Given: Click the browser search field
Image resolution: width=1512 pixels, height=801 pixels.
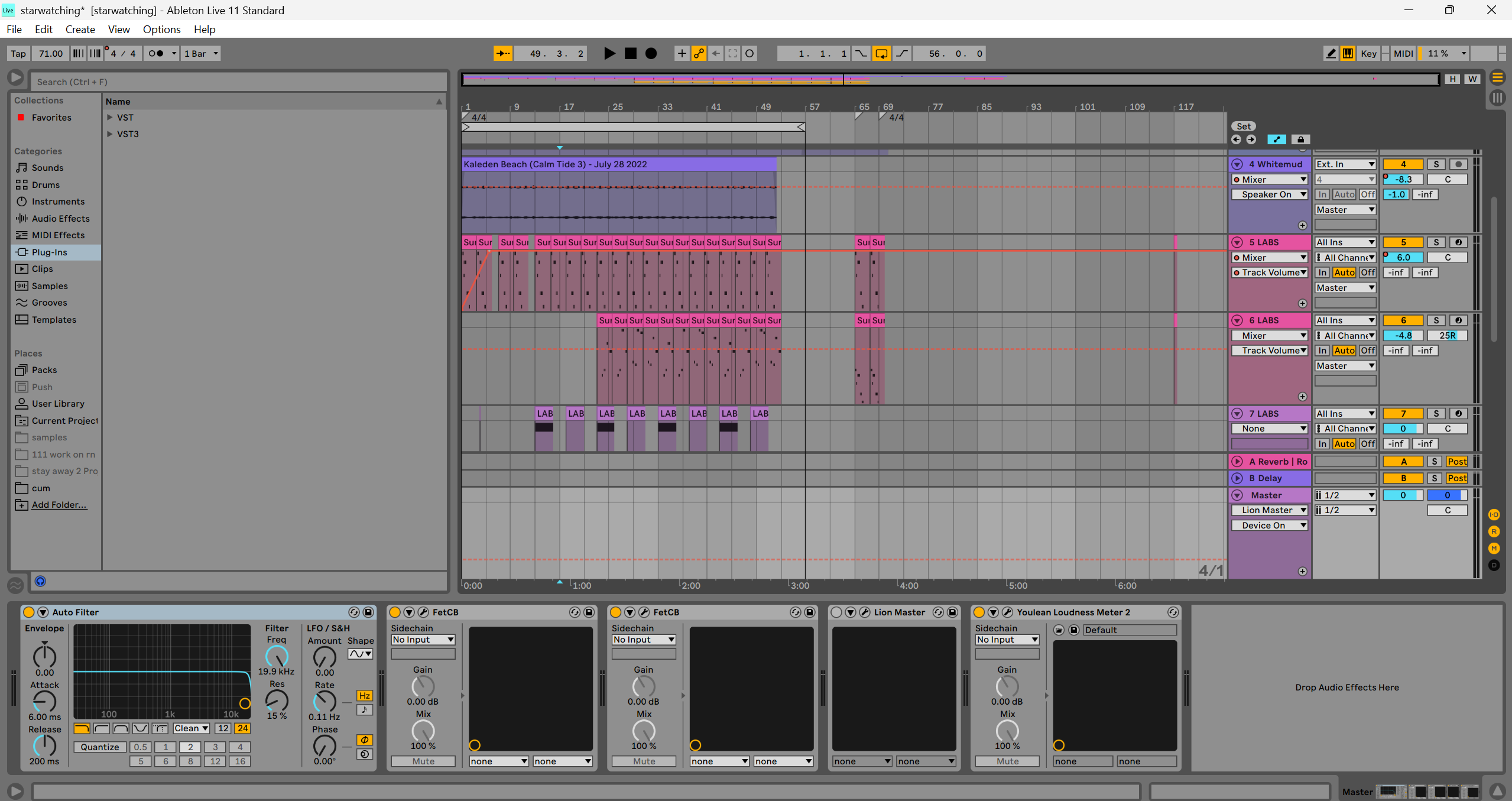Looking at the screenshot, I should tap(236, 82).
